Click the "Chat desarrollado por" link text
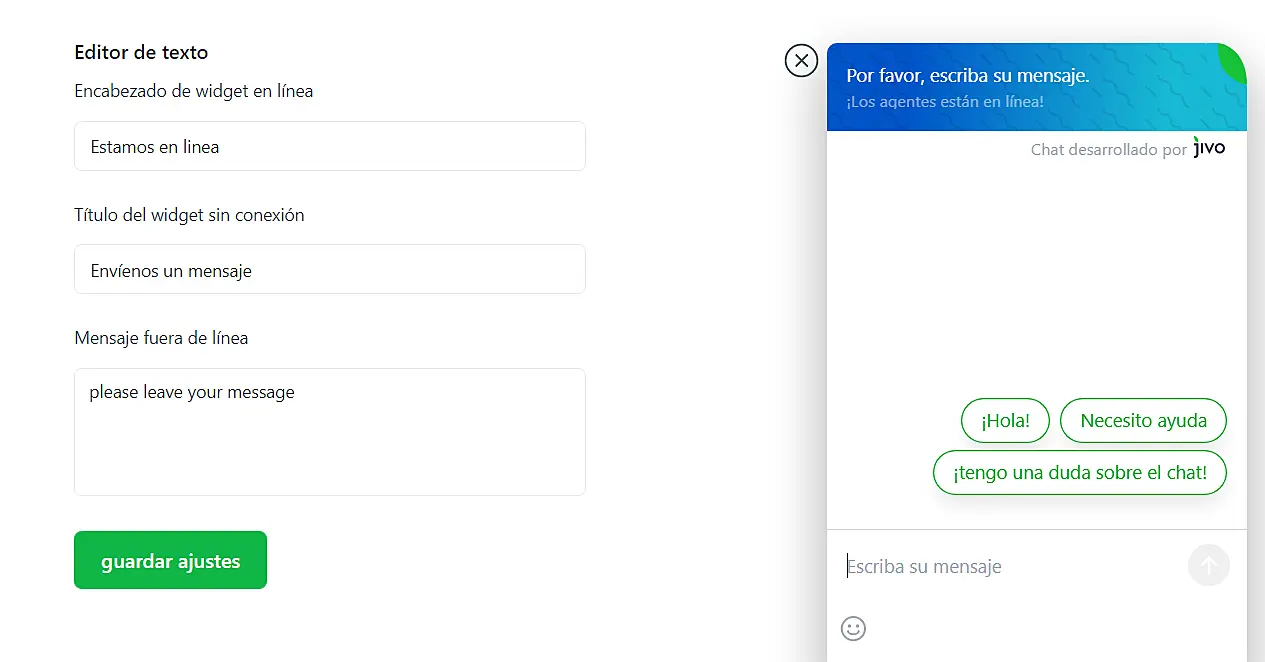The width and height of the screenshot is (1265, 662). (1108, 150)
